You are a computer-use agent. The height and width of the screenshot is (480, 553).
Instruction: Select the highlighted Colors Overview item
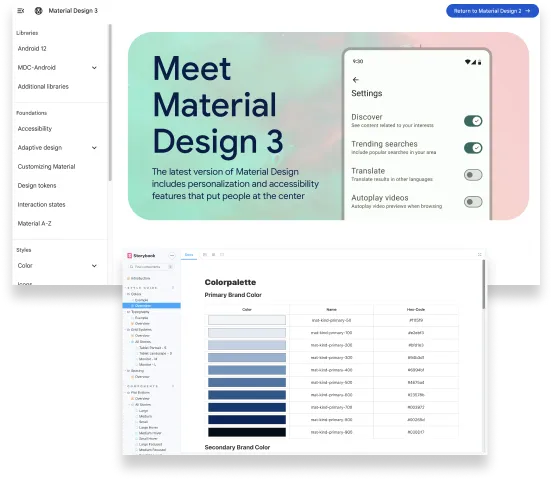[152, 305]
